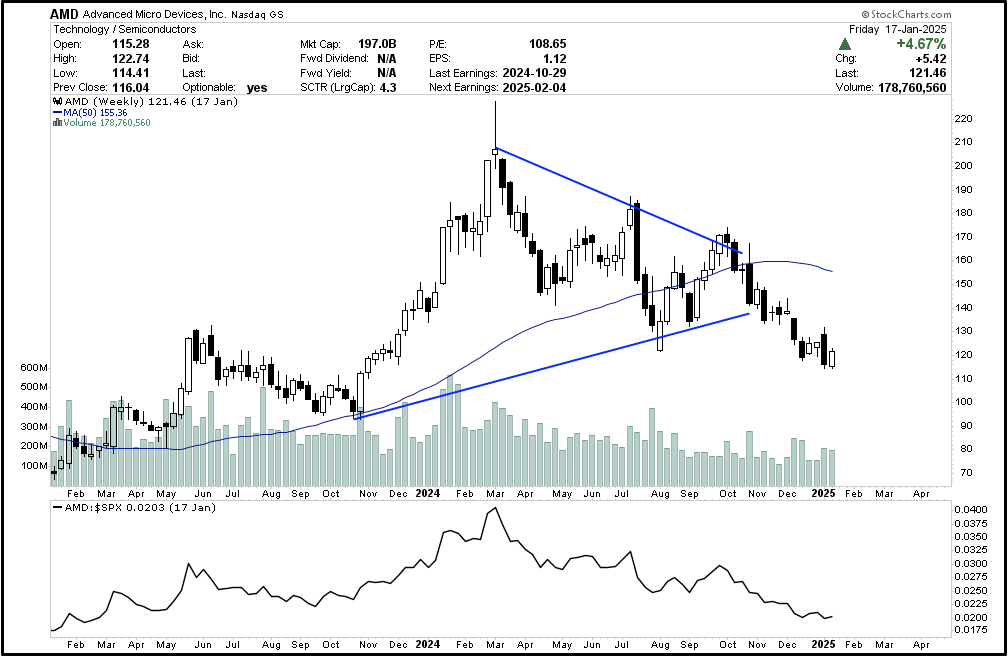The width and height of the screenshot is (1008, 656).
Task: Click the Technology / Semiconductors sector label
Action: coord(125,29)
